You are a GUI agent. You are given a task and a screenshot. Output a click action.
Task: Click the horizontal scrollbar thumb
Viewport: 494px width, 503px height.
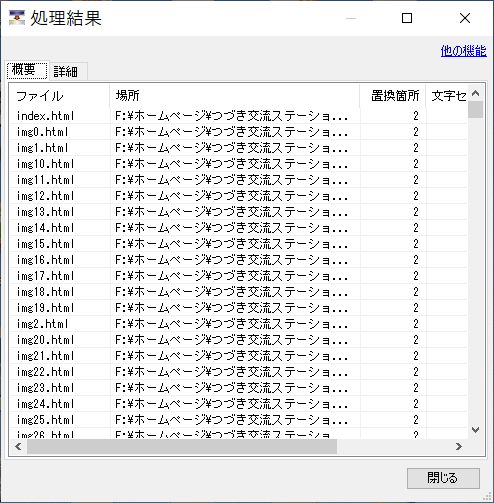click(x=182, y=446)
